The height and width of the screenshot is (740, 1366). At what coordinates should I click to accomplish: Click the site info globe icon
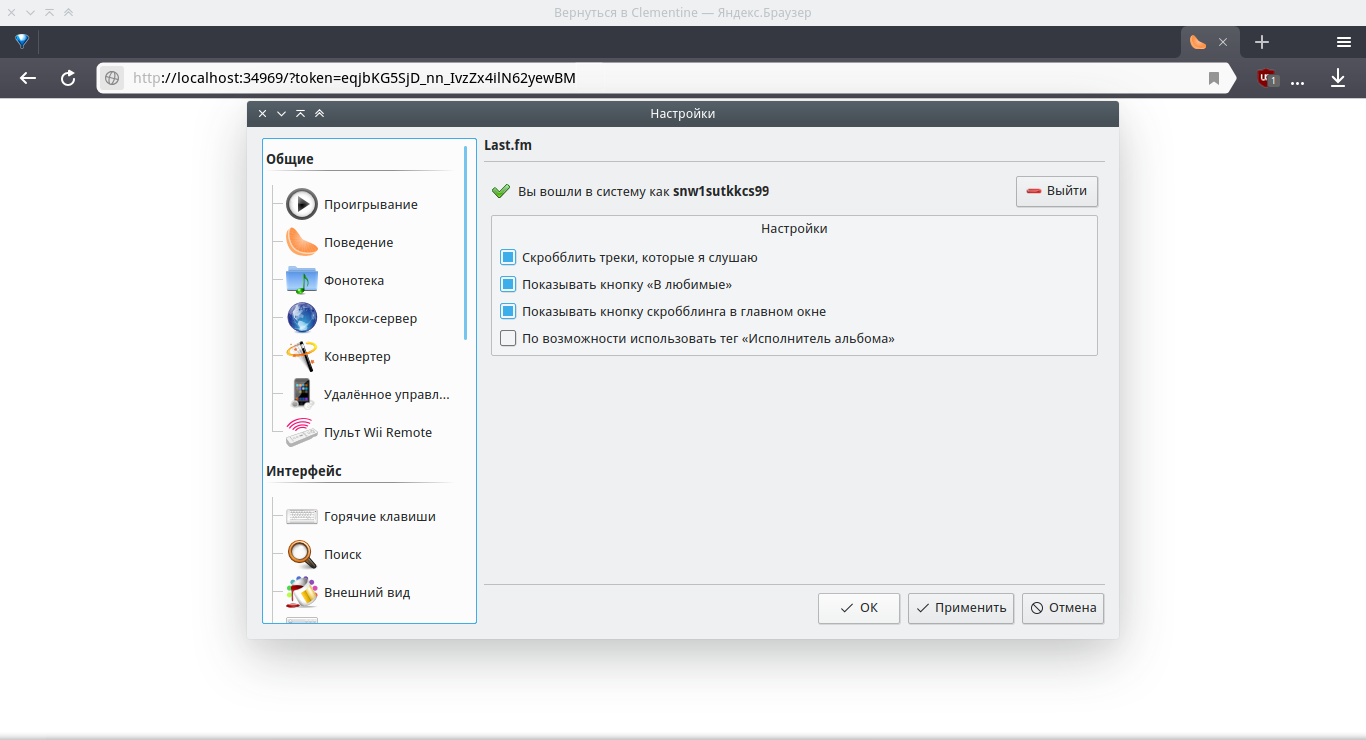point(113,78)
